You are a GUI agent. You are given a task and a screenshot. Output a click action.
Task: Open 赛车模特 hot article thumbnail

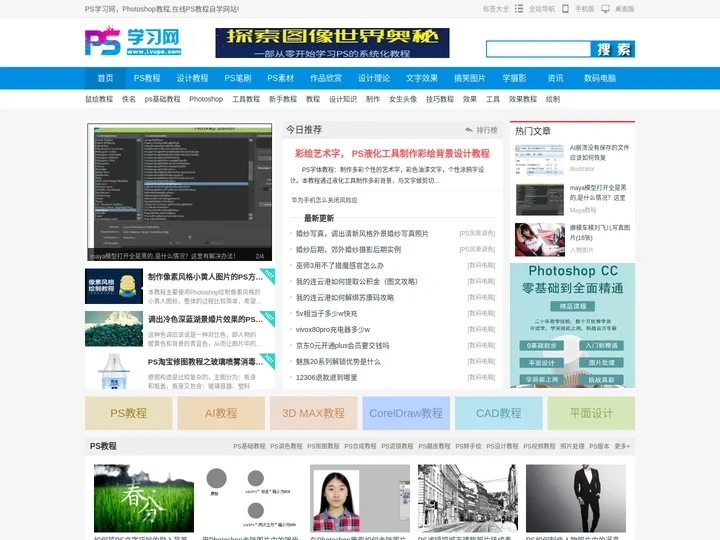540,240
